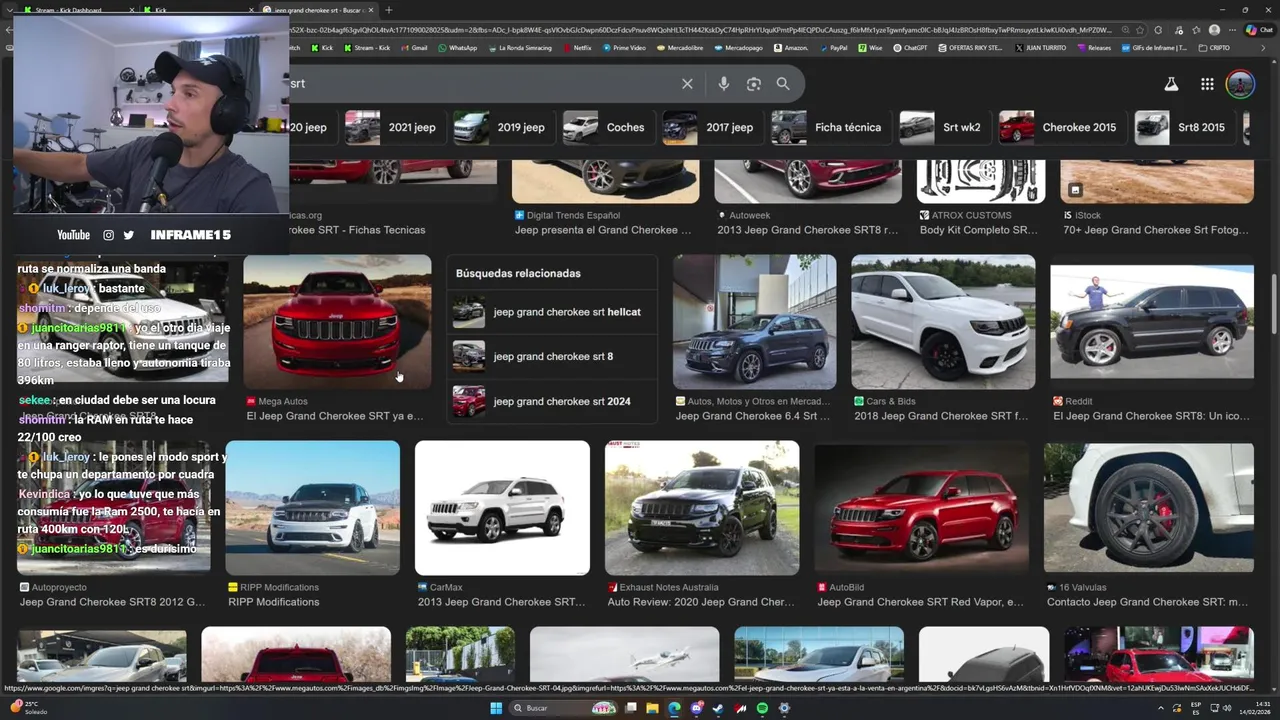Viewport: 1280px width, 720px height.
Task: Open File Explorer from the taskbar
Action: (x=652, y=708)
